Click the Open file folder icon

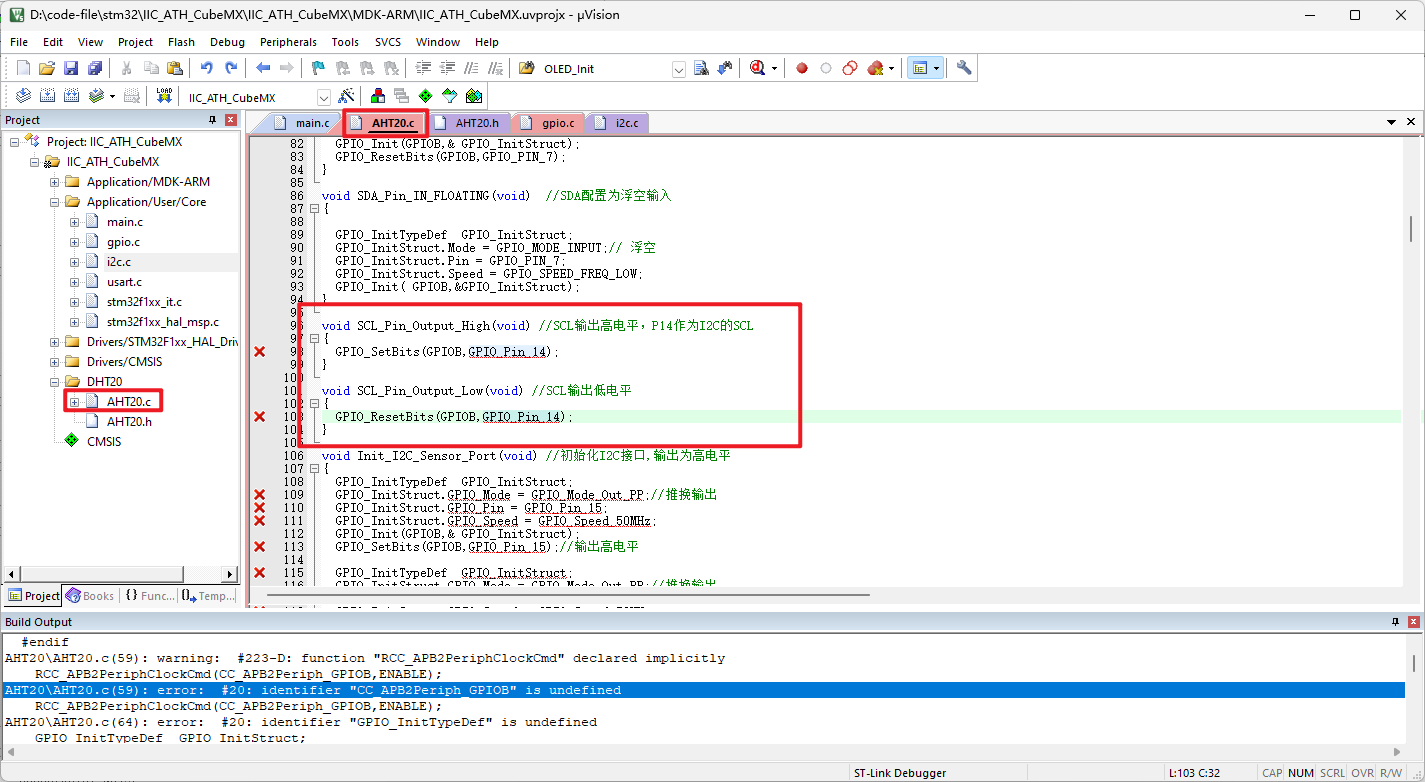pos(47,68)
